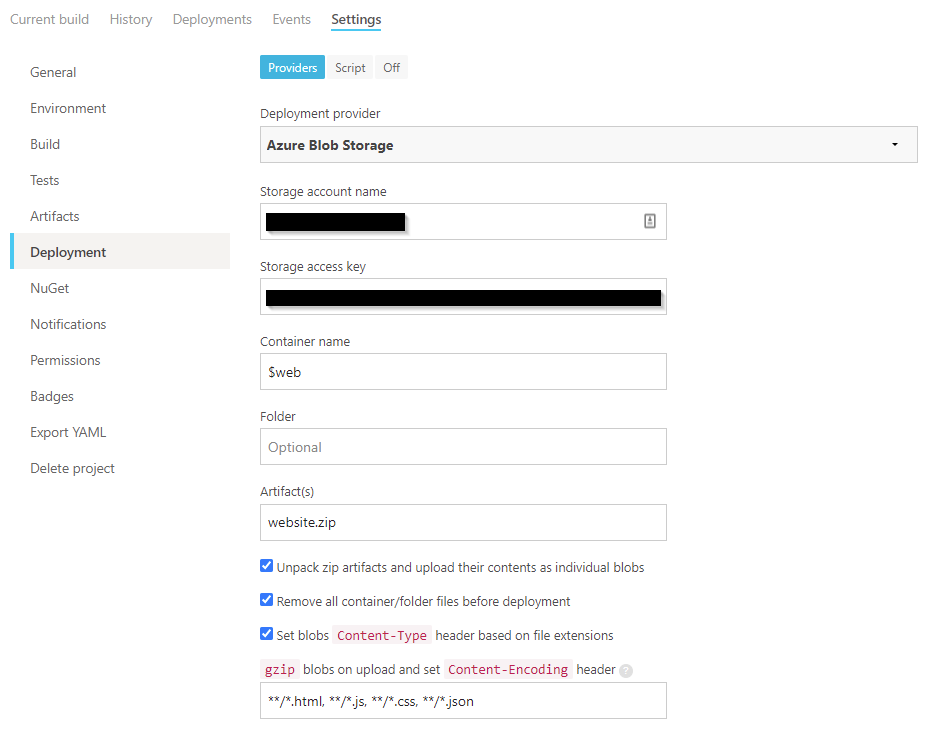931x729 pixels.
Task: Go to the Deployments tab
Action: tap(212, 19)
